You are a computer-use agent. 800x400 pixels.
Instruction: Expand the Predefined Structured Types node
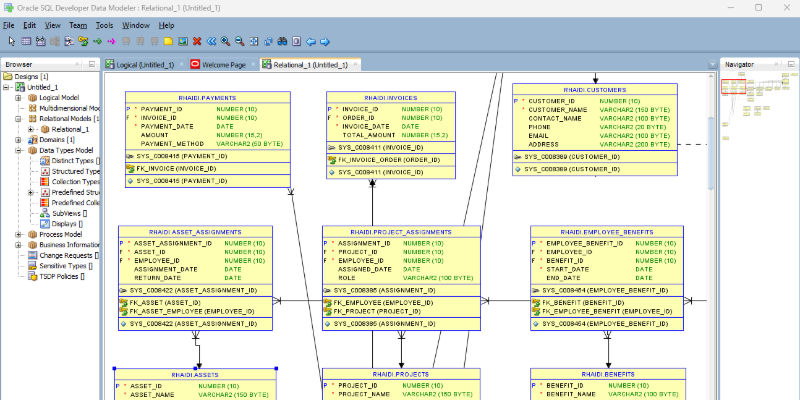click(31, 192)
